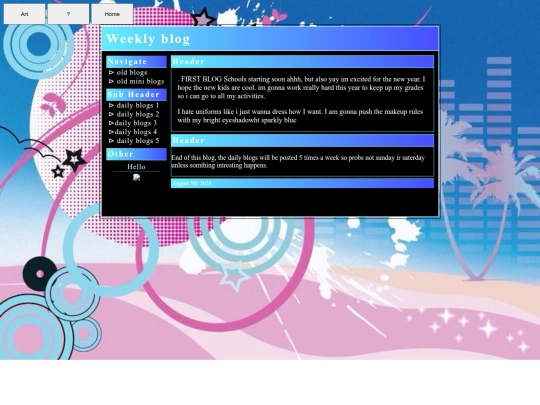540x405 pixels.
Task: Click the second Header bar above End of blog
Action: tap(302, 141)
